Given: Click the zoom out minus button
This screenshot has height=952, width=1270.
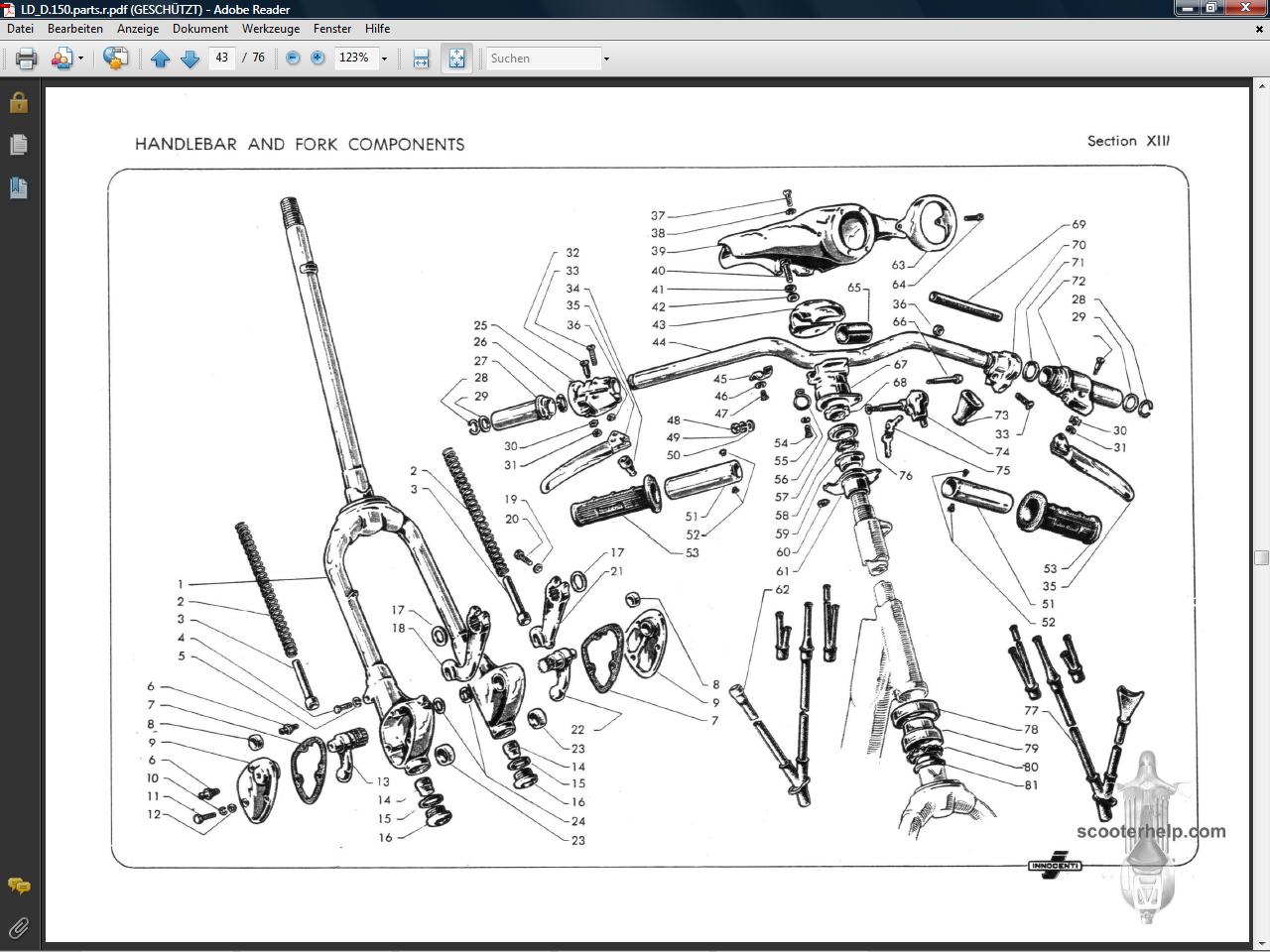Looking at the screenshot, I should coord(293,59).
